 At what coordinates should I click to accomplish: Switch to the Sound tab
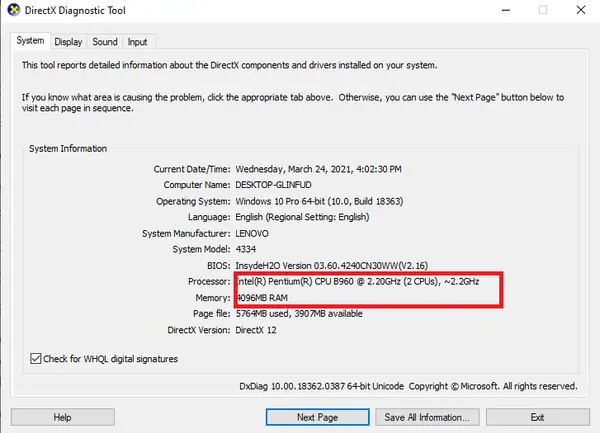coord(105,42)
